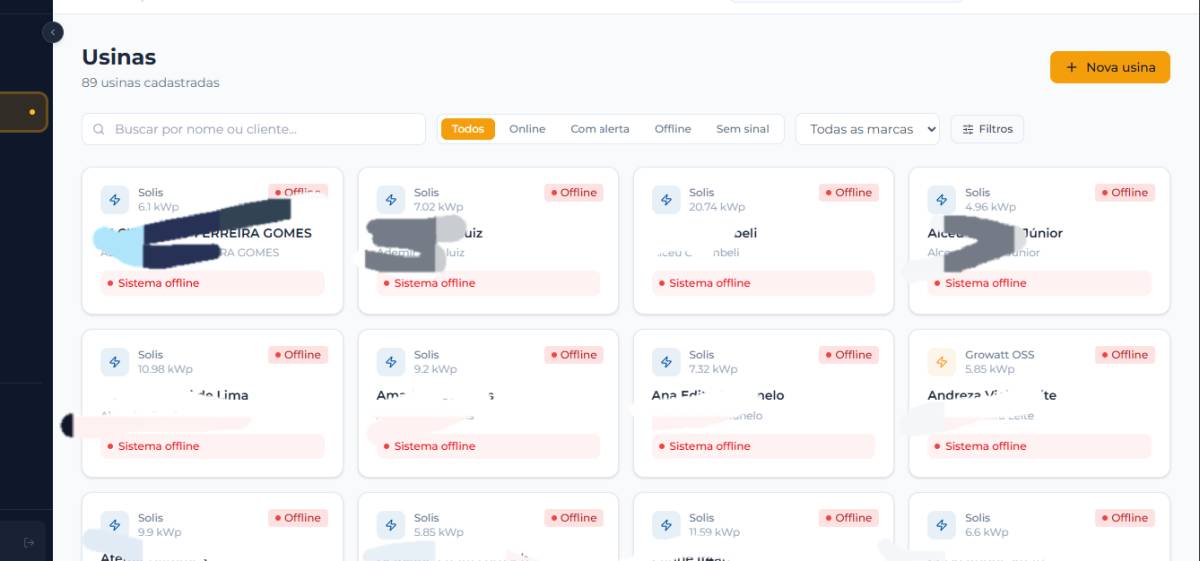Image resolution: width=1200 pixels, height=561 pixels.
Task: Open the Andreza Growatt OSS plant card
Action: pyautogui.click(x=1039, y=403)
